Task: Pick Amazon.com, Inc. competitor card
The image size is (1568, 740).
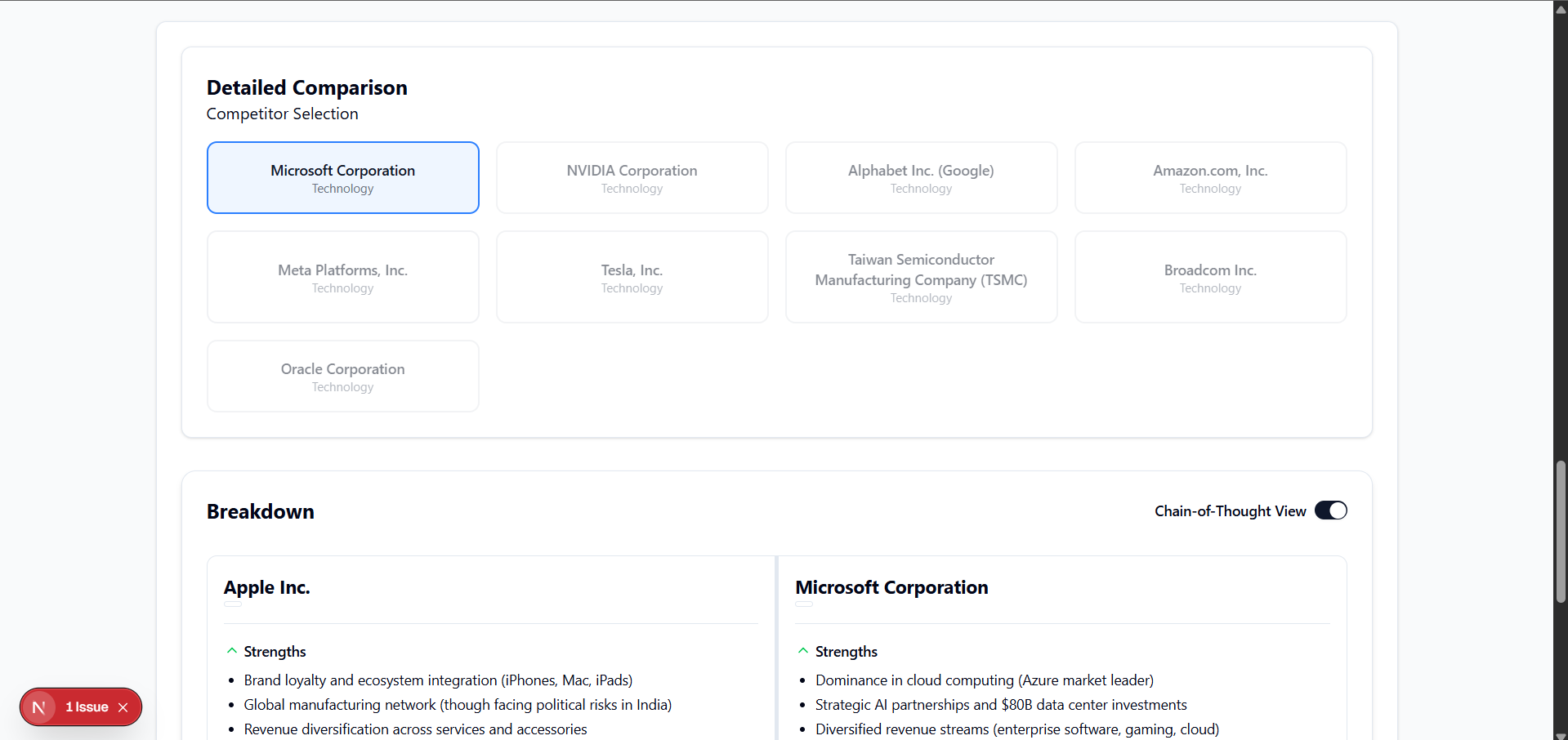Action: point(1210,178)
